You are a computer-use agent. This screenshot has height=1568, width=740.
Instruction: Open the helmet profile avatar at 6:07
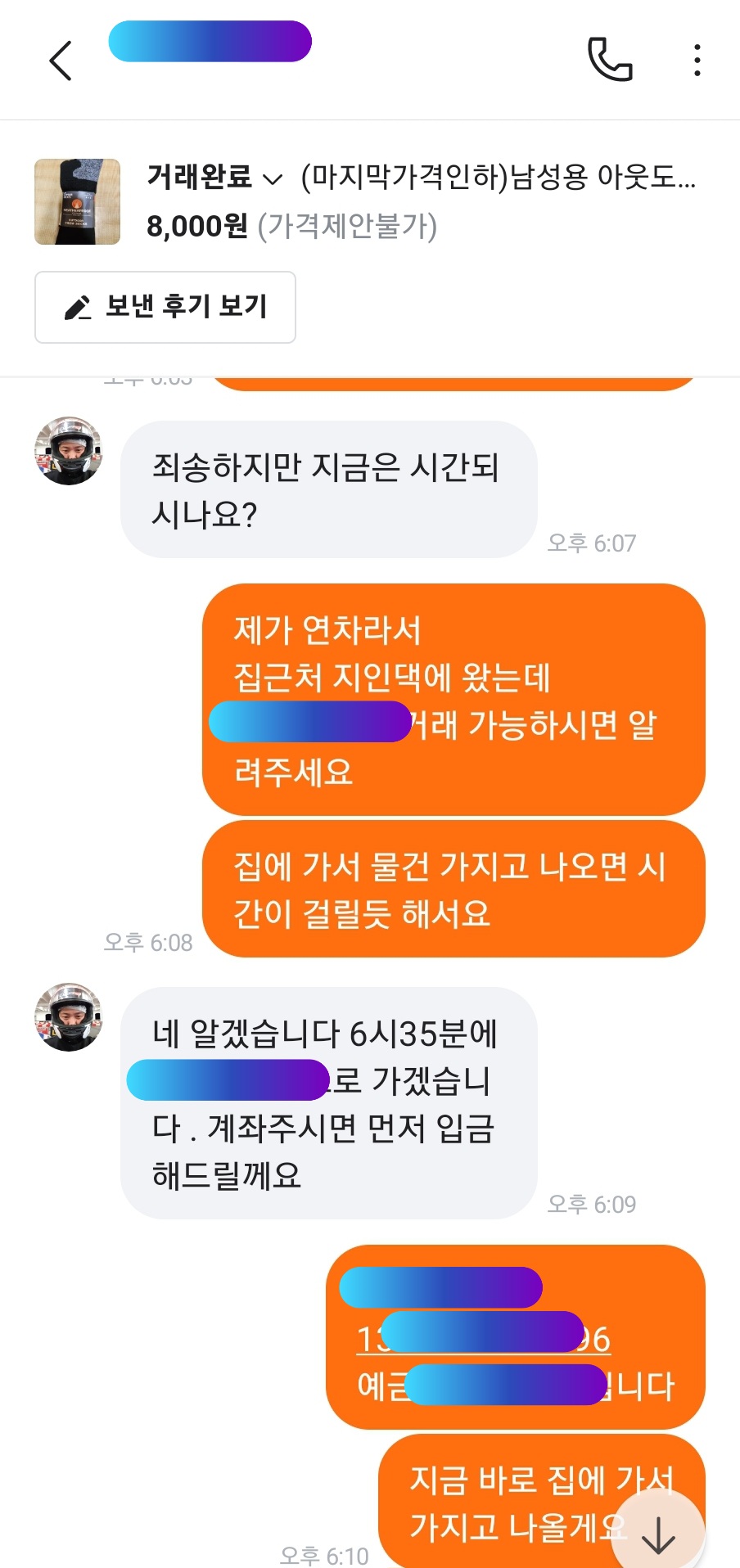tap(69, 451)
